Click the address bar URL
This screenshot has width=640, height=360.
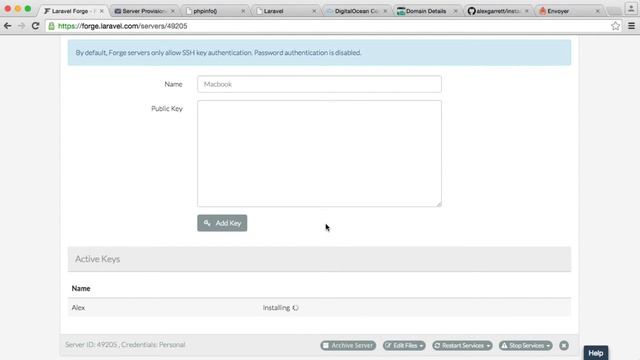click(122, 26)
